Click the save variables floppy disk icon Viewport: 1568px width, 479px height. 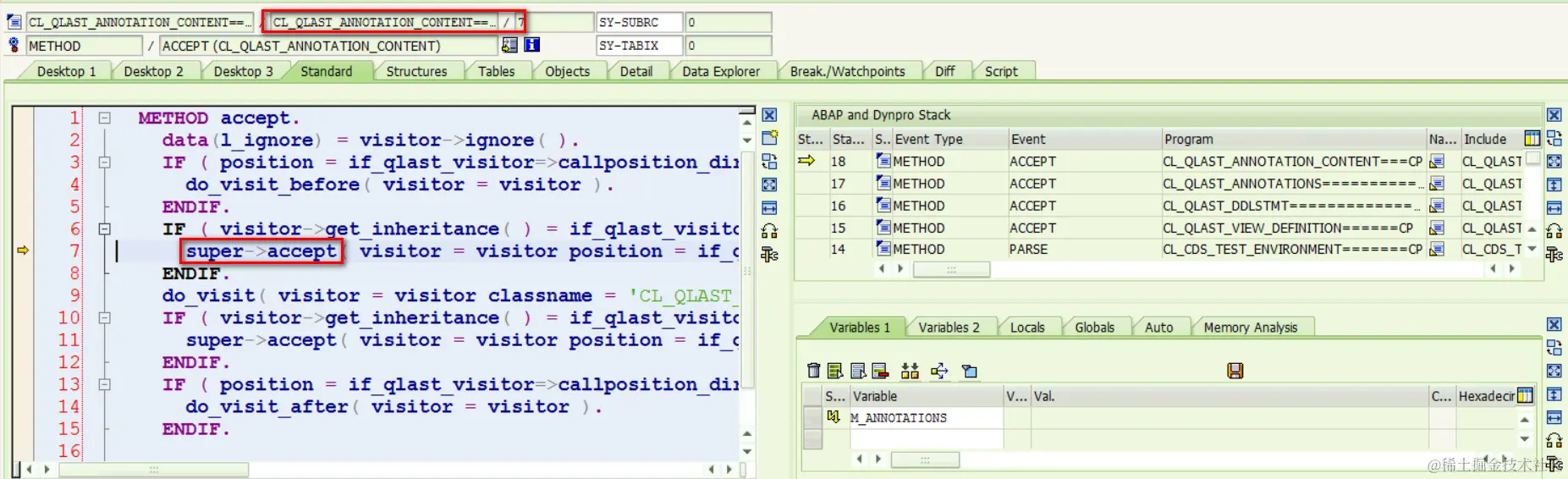tap(1235, 371)
